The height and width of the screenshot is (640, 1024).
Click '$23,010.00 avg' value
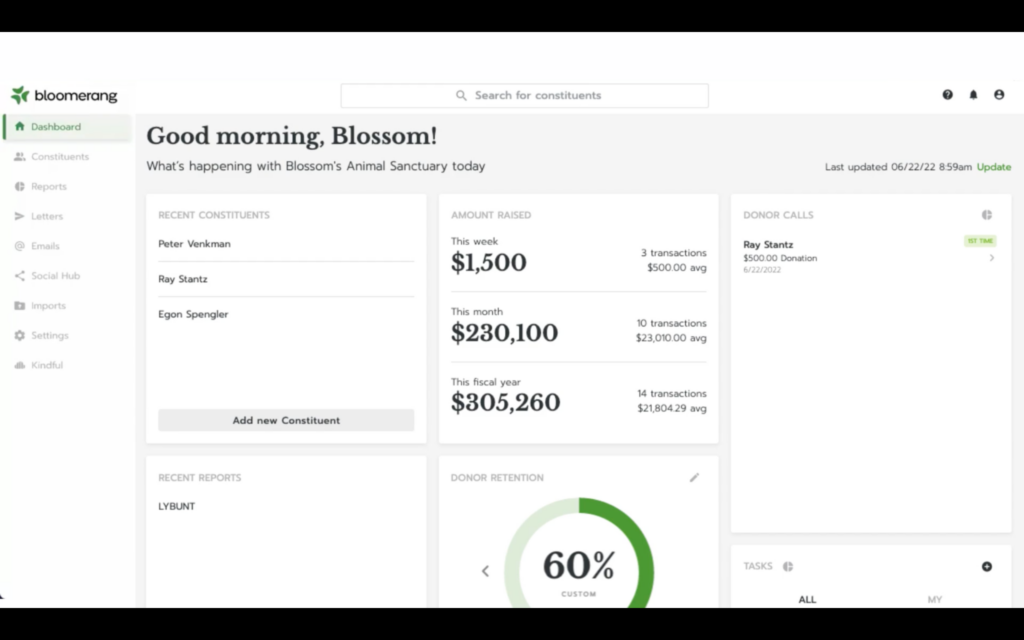click(671, 338)
